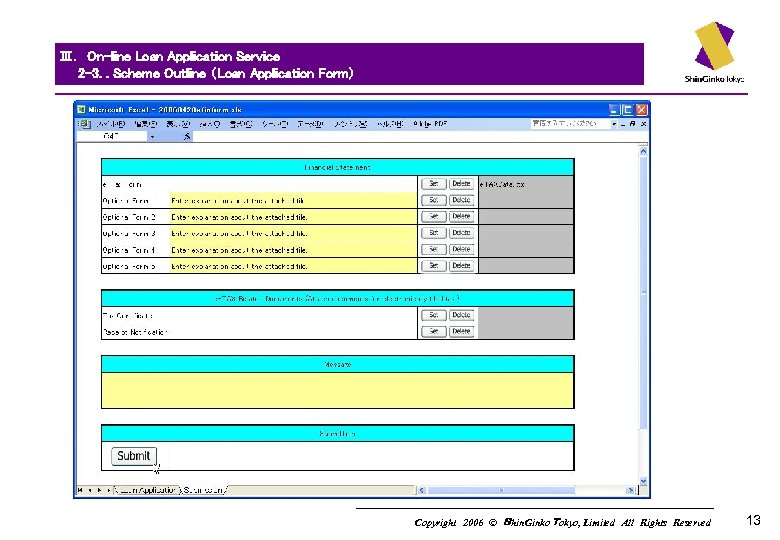Screen dimensions: 780x540
Task: Open the Name Box dropdown arrow
Action: (152, 136)
